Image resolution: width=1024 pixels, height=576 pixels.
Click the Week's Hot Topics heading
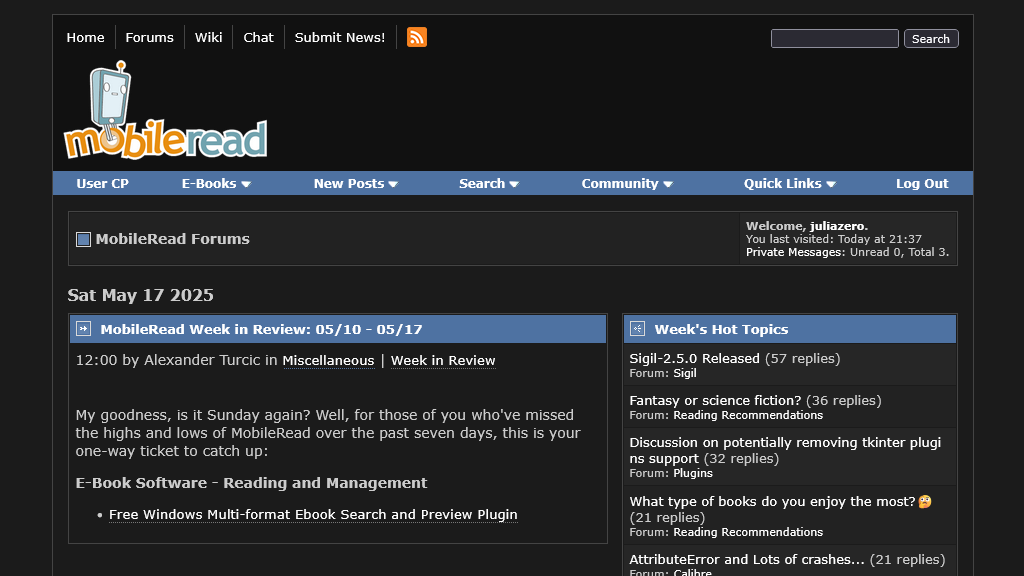(x=721, y=329)
